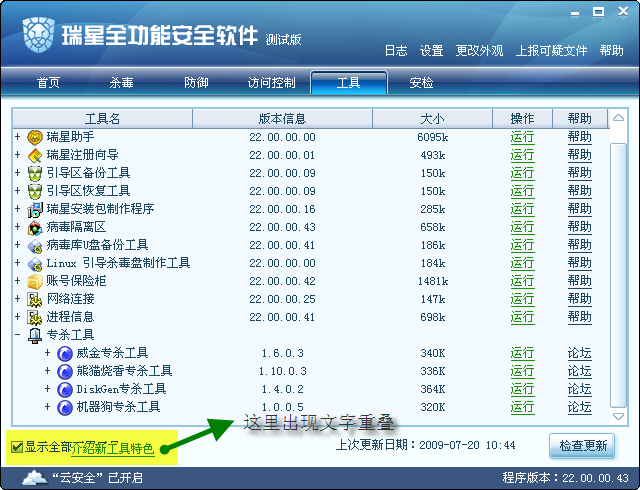This screenshot has height=490, width=640.
Task: Click the 云安全 cloud status icon
Action: [x=34, y=477]
